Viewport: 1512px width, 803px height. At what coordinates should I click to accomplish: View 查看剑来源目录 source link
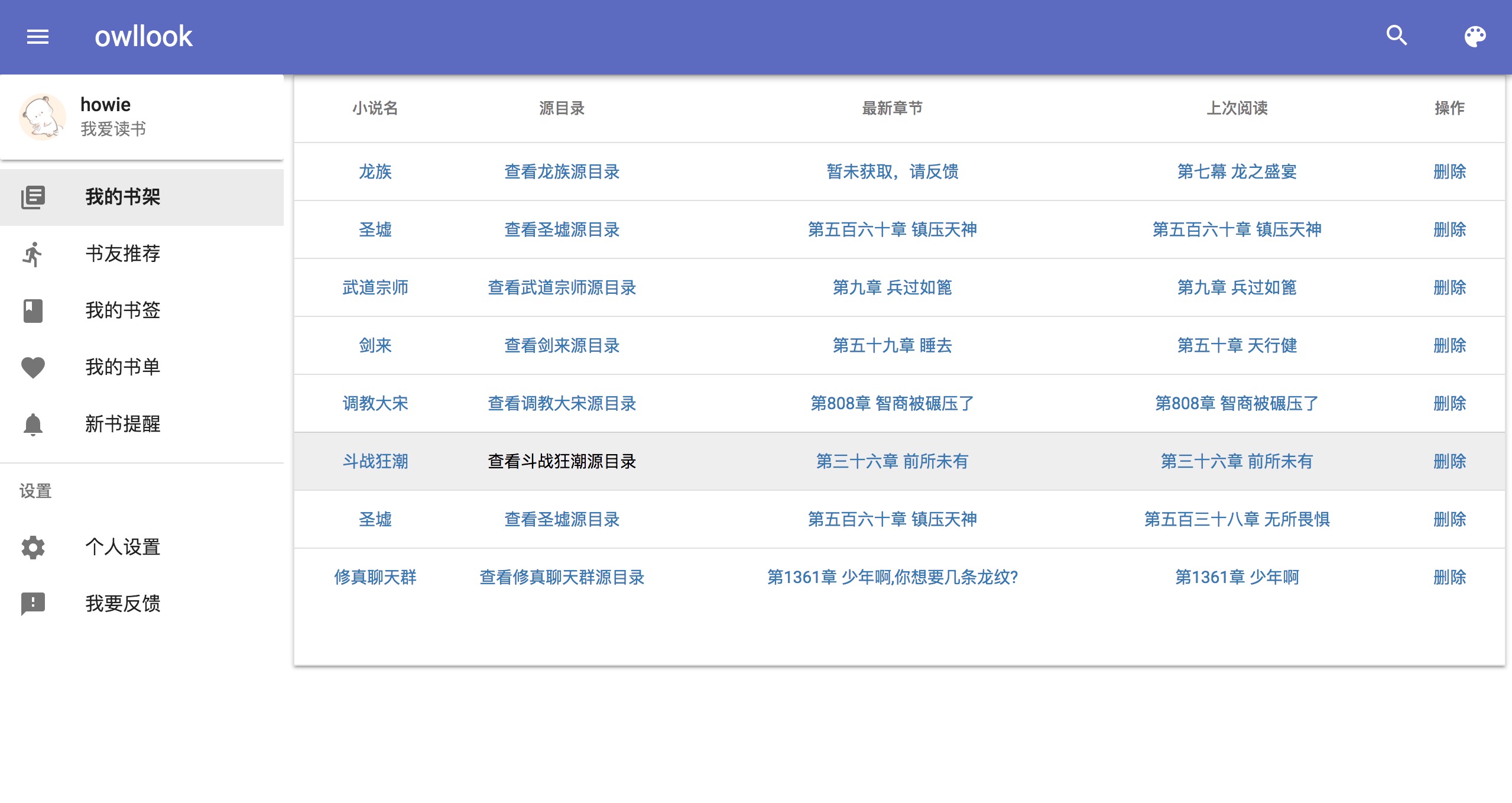tap(562, 345)
